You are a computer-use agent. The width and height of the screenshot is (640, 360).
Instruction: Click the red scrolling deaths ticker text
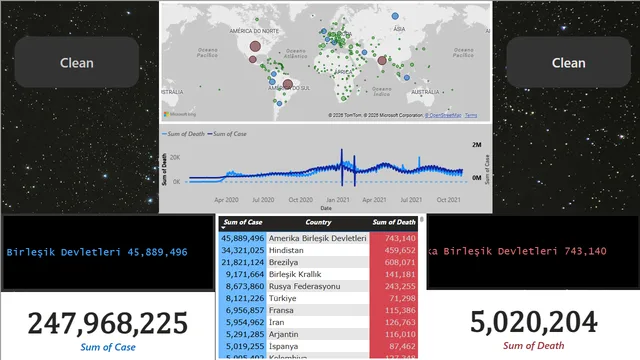tap(517, 251)
